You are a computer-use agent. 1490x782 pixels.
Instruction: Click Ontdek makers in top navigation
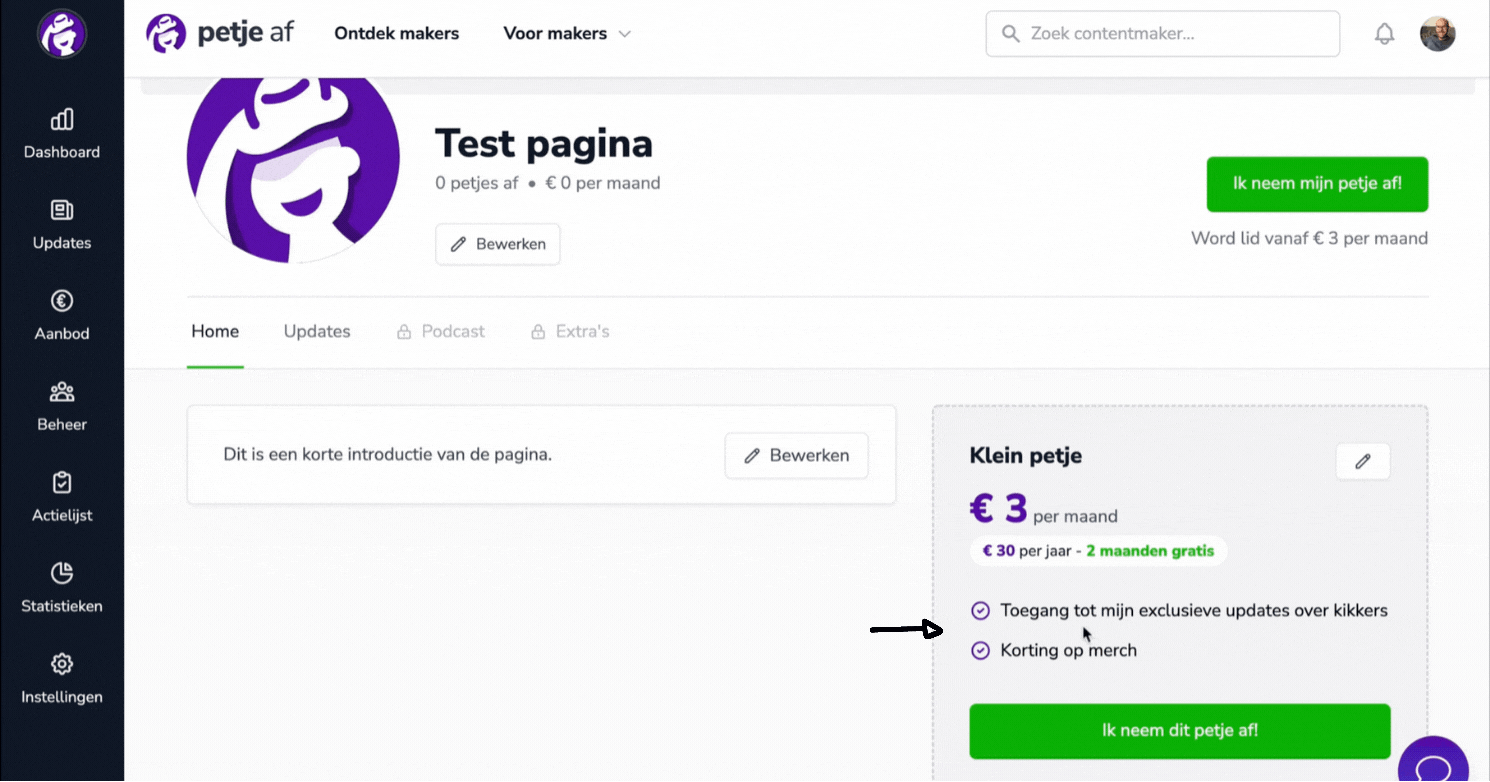click(x=397, y=33)
